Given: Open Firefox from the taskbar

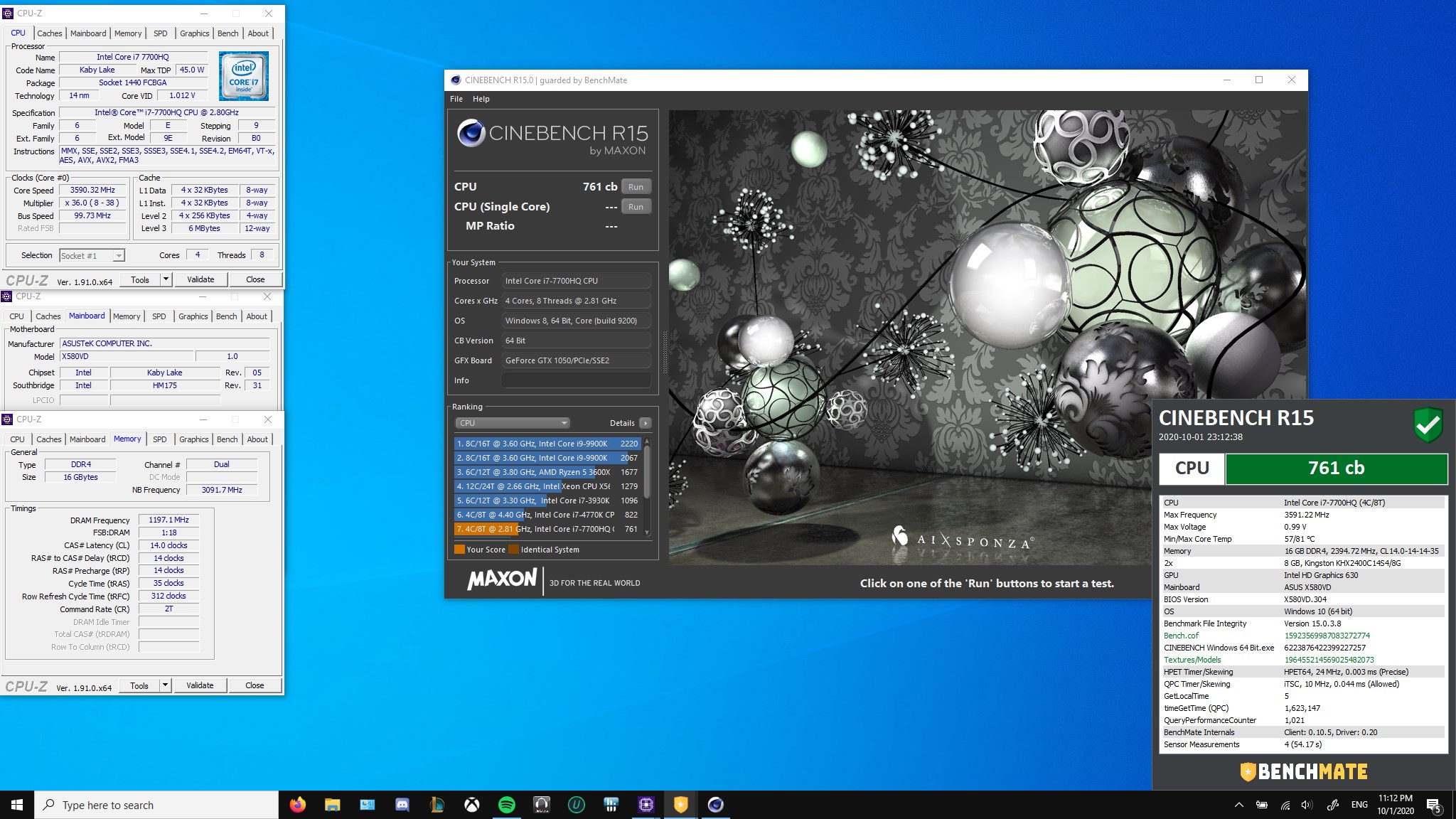Looking at the screenshot, I should 297,805.
